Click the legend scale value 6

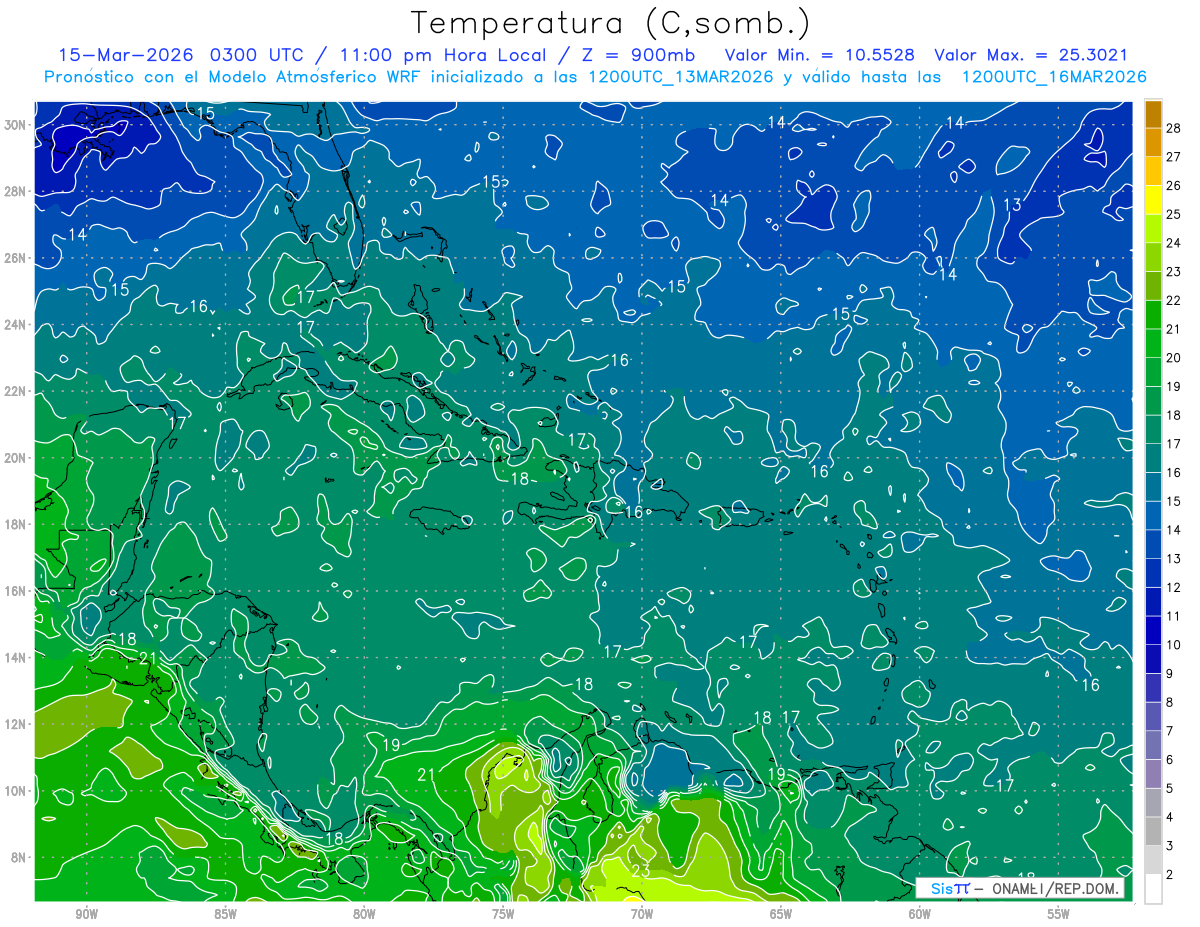click(x=1171, y=760)
